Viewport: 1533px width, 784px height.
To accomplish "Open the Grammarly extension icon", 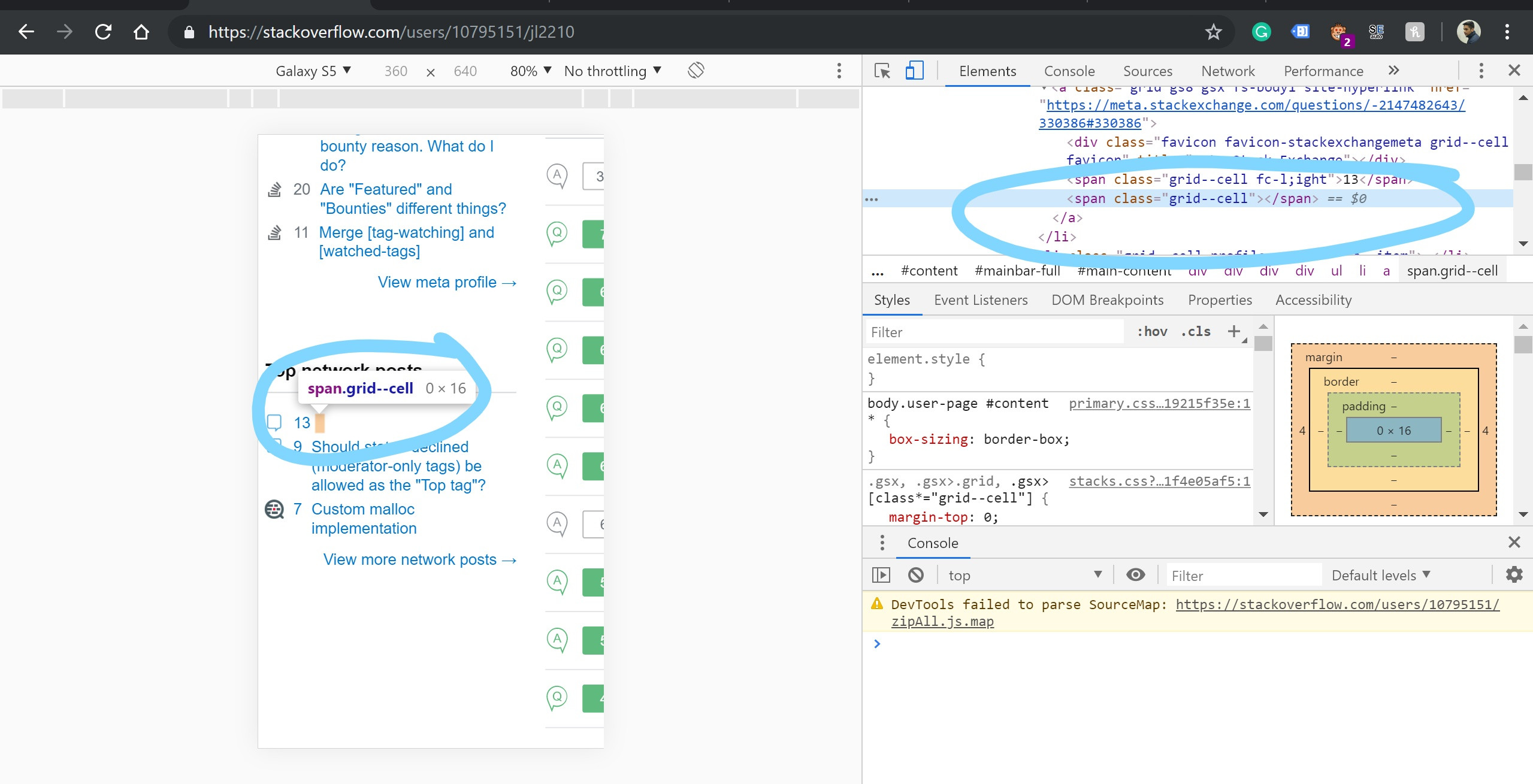I will pos(1261,32).
